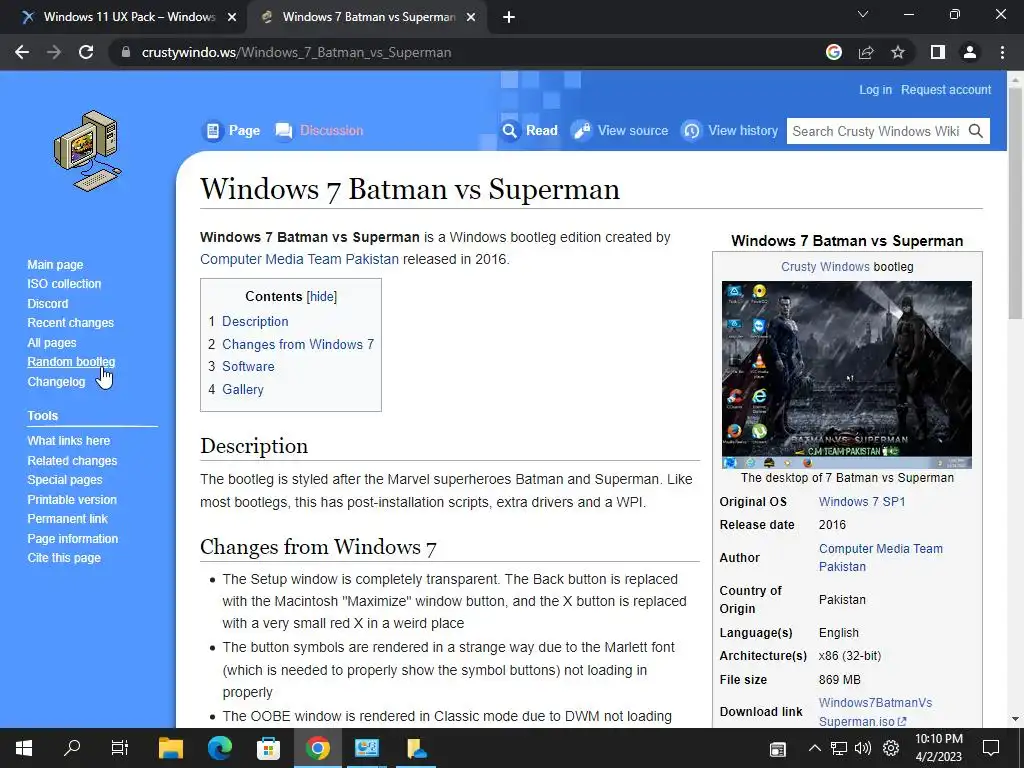Open the volume speaker tray icon
Image resolution: width=1024 pixels, height=768 pixels.
pyautogui.click(x=863, y=748)
